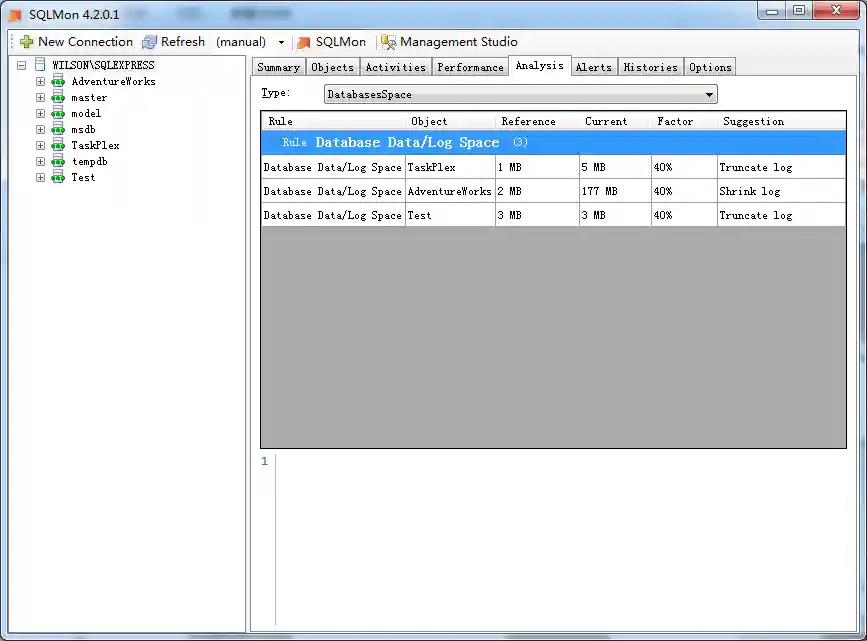
Task: Open the Alerts tab
Action: click(594, 66)
